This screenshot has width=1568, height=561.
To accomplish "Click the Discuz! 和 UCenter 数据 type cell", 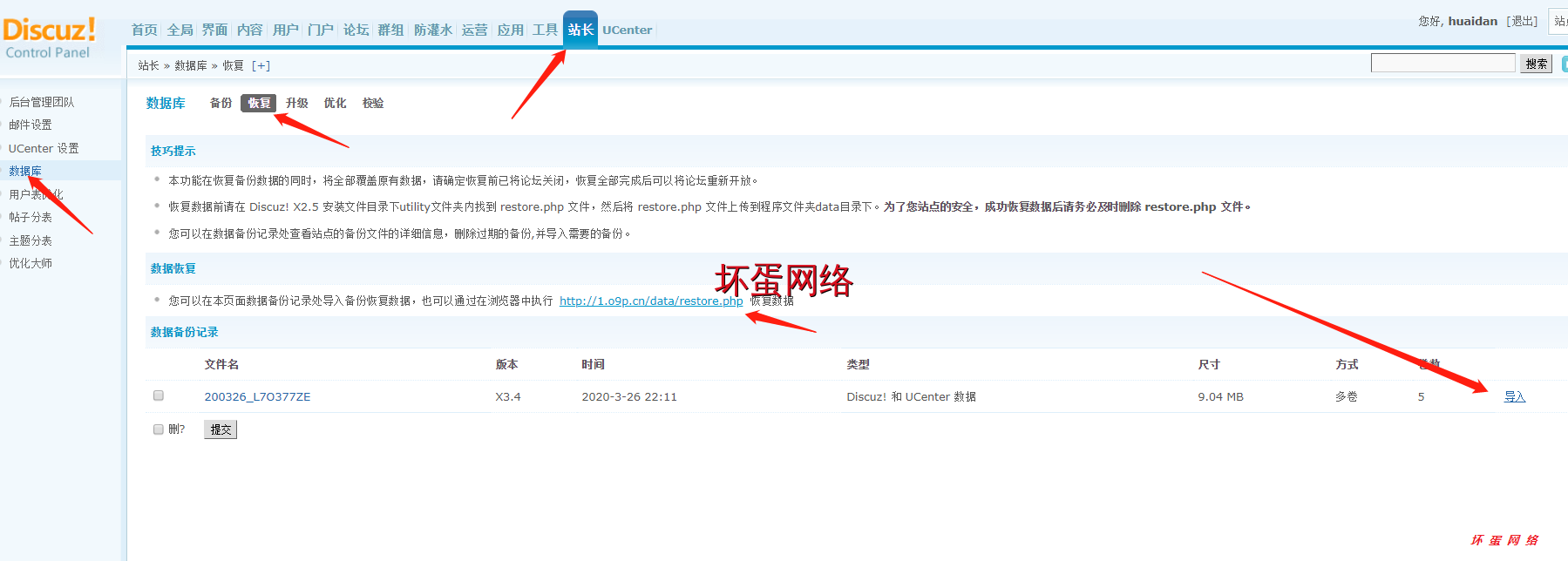I will point(911,396).
